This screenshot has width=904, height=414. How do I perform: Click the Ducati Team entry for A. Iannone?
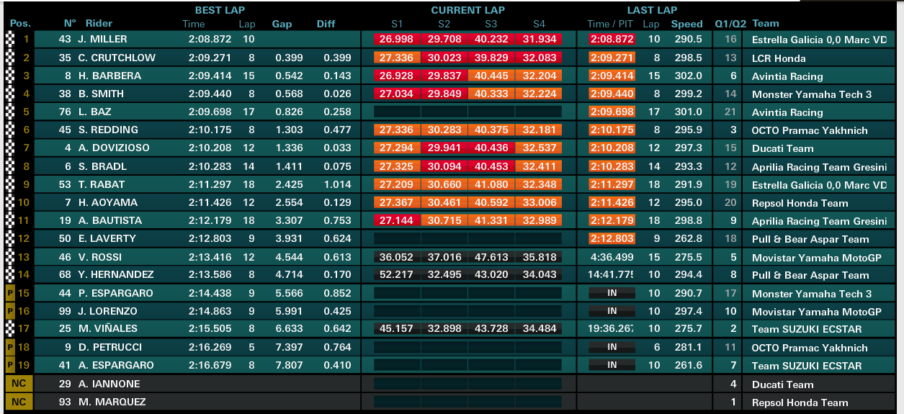pos(782,384)
